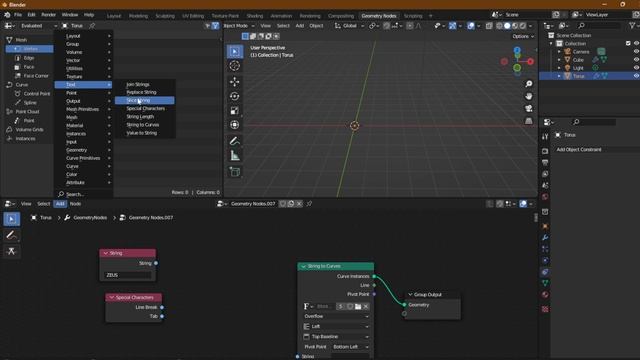Open the Top Baseline dropdown
This screenshot has height=360, width=640.
tap(336, 337)
